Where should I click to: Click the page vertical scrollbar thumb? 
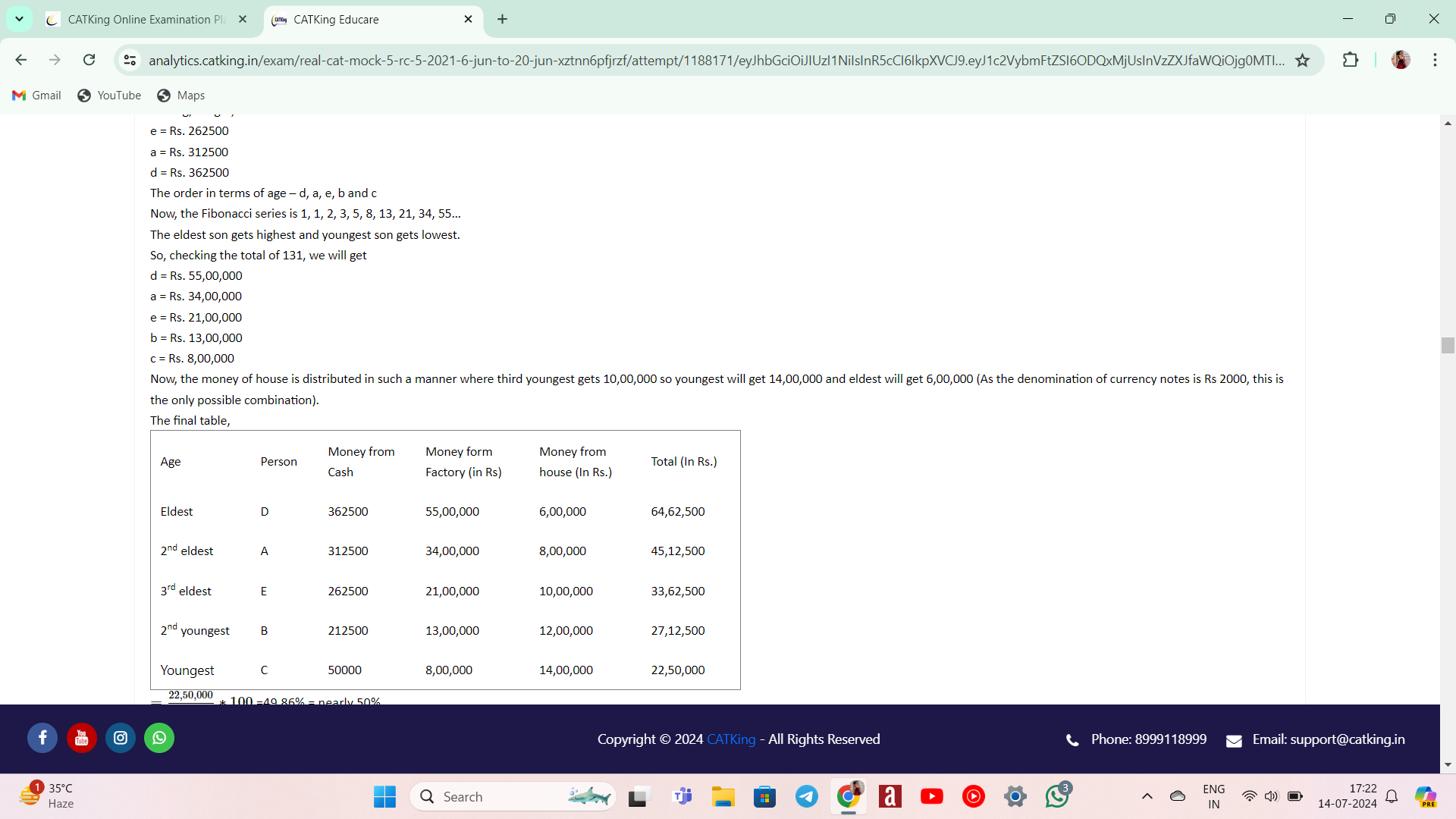coord(1448,345)
